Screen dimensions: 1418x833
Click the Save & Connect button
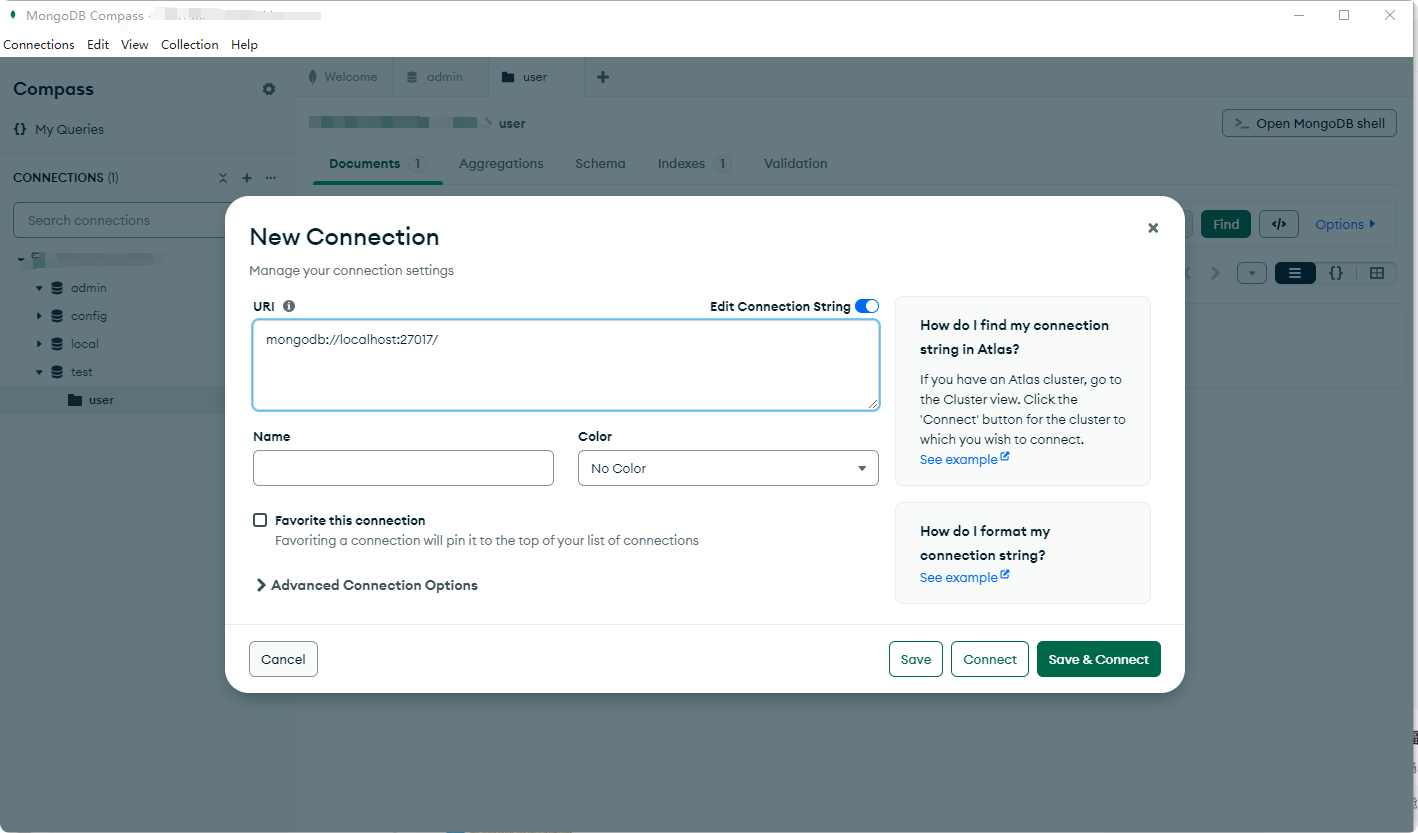1099,659
